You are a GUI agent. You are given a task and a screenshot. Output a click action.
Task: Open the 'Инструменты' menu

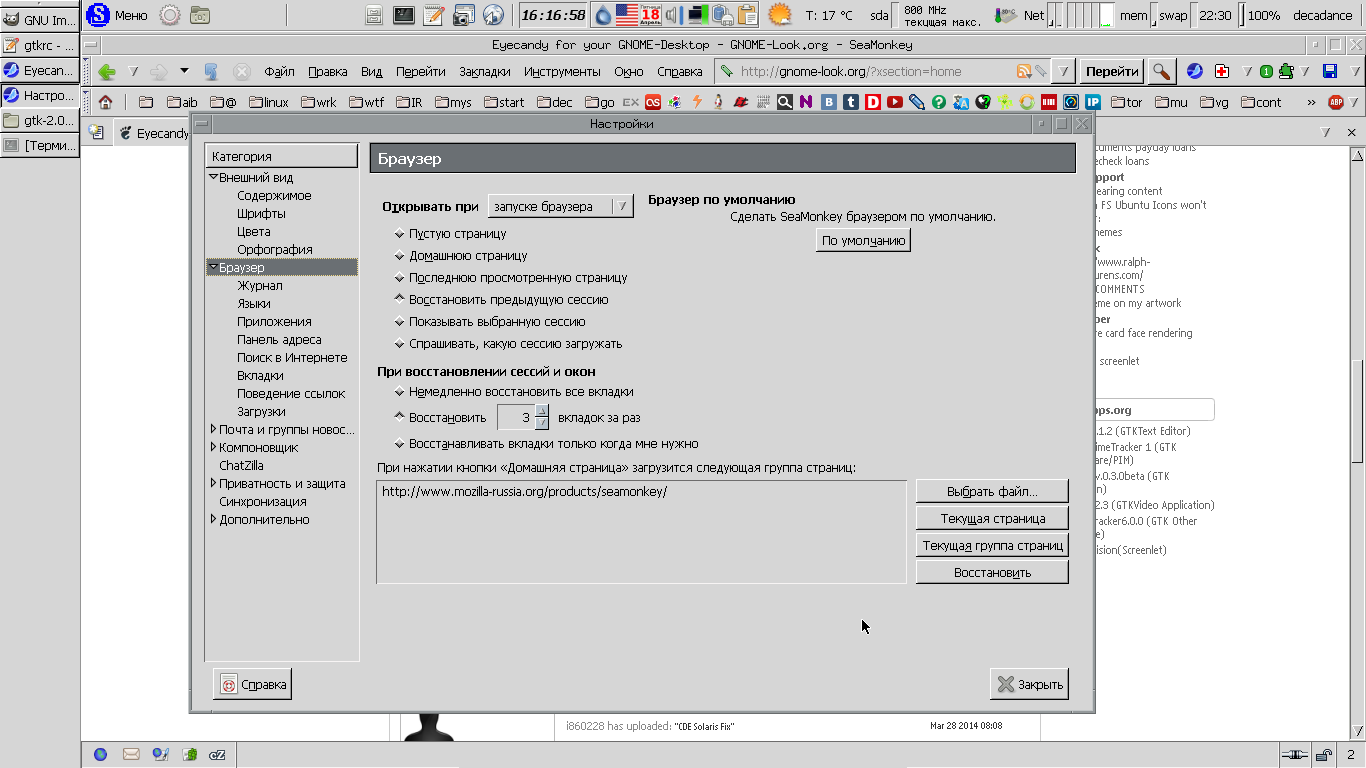coord(562,71)
